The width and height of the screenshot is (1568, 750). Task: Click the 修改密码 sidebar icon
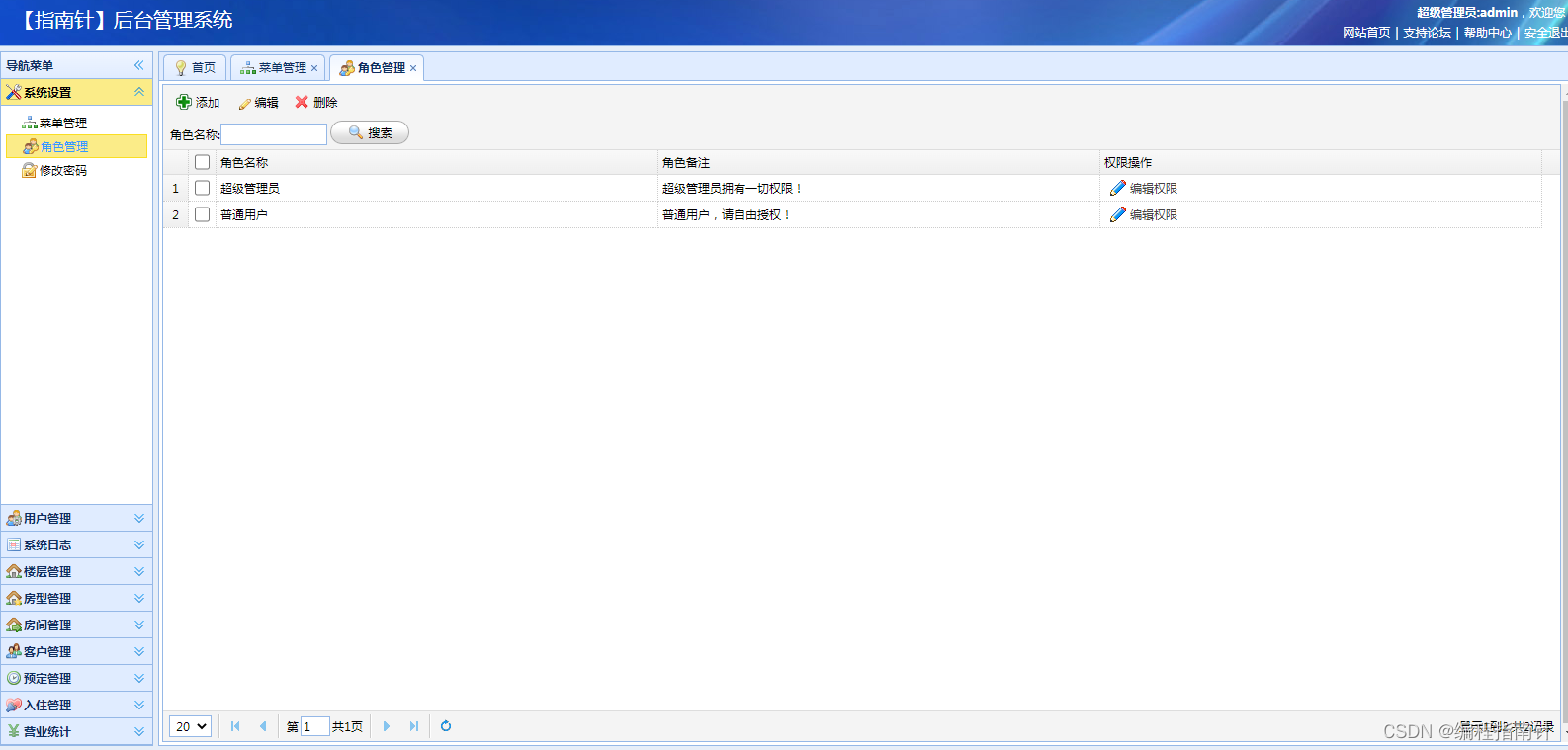click(30, 170)
